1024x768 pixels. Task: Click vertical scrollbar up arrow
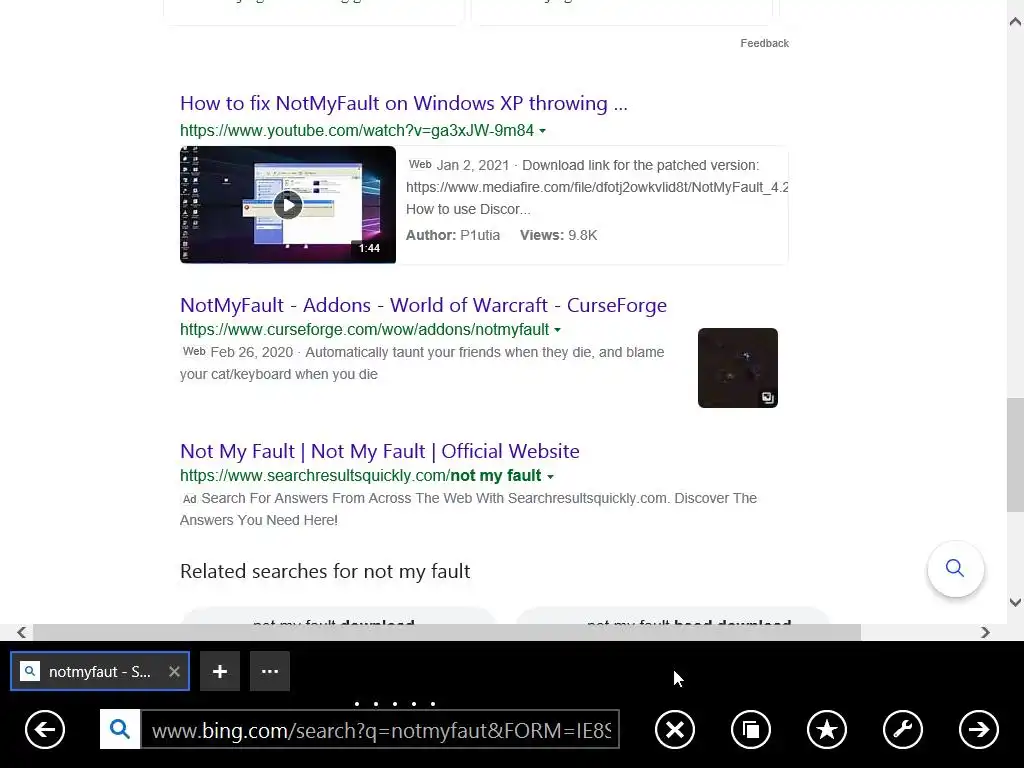[x=1015, y=22]
